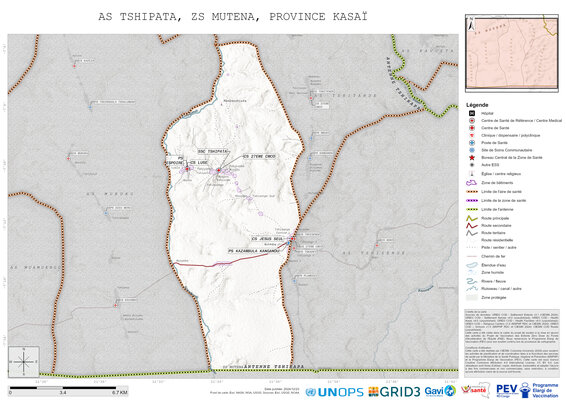Click the ANTENNE TSHIKAPA label at map bottom
This screenshot has width=566, height=400.
tap(274, 367)
